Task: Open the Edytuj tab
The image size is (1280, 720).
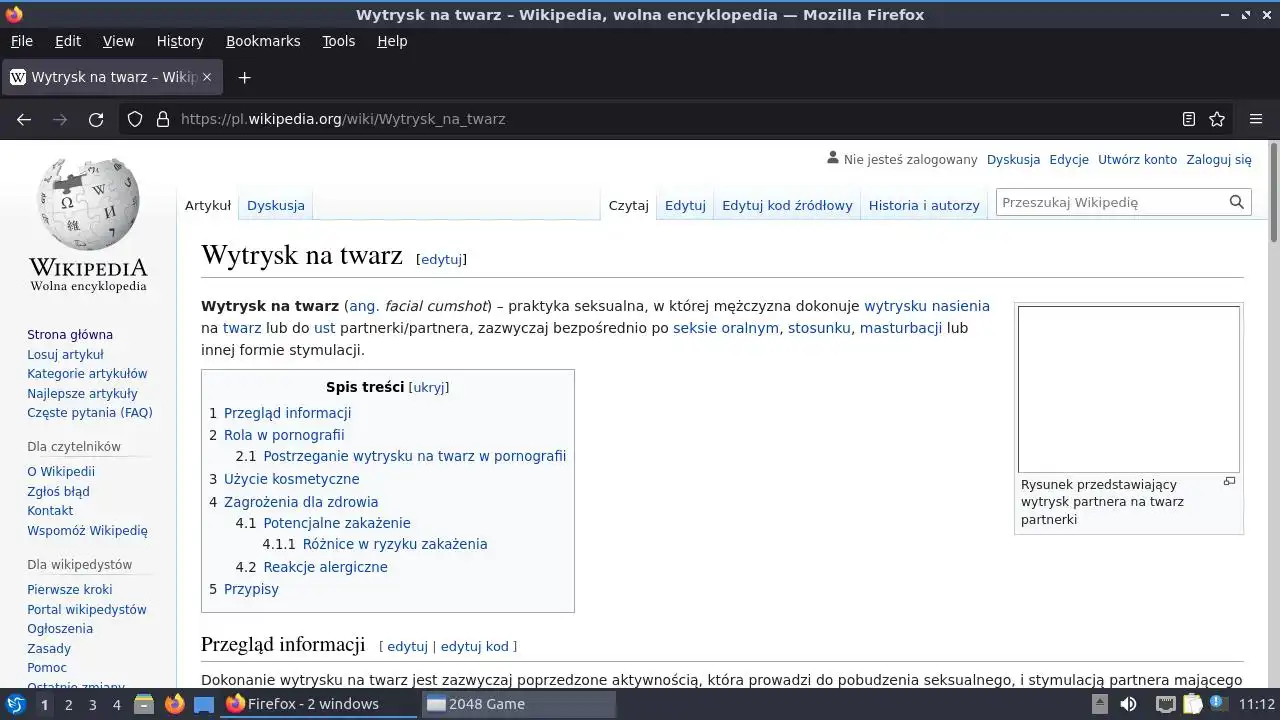Action: click(x=685, y=205)
